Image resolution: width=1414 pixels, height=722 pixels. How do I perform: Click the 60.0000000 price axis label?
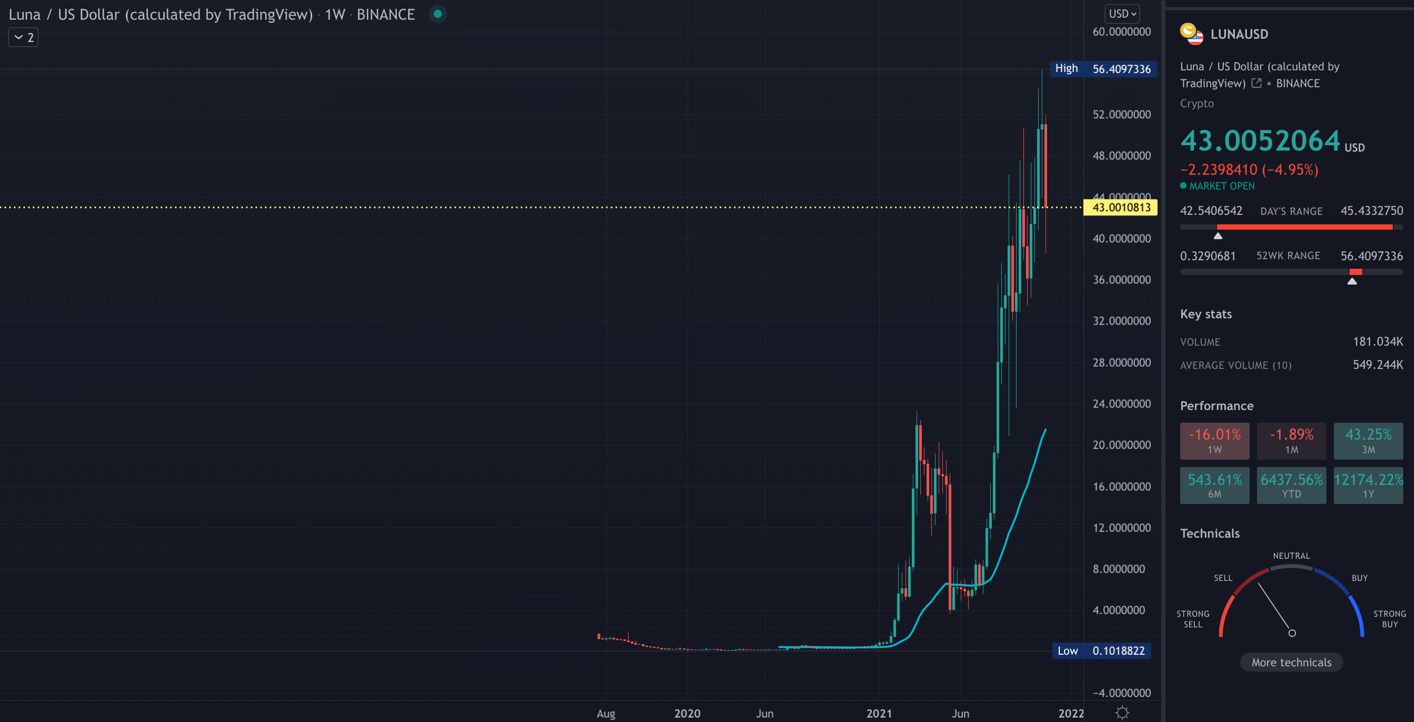point(1121,32)
